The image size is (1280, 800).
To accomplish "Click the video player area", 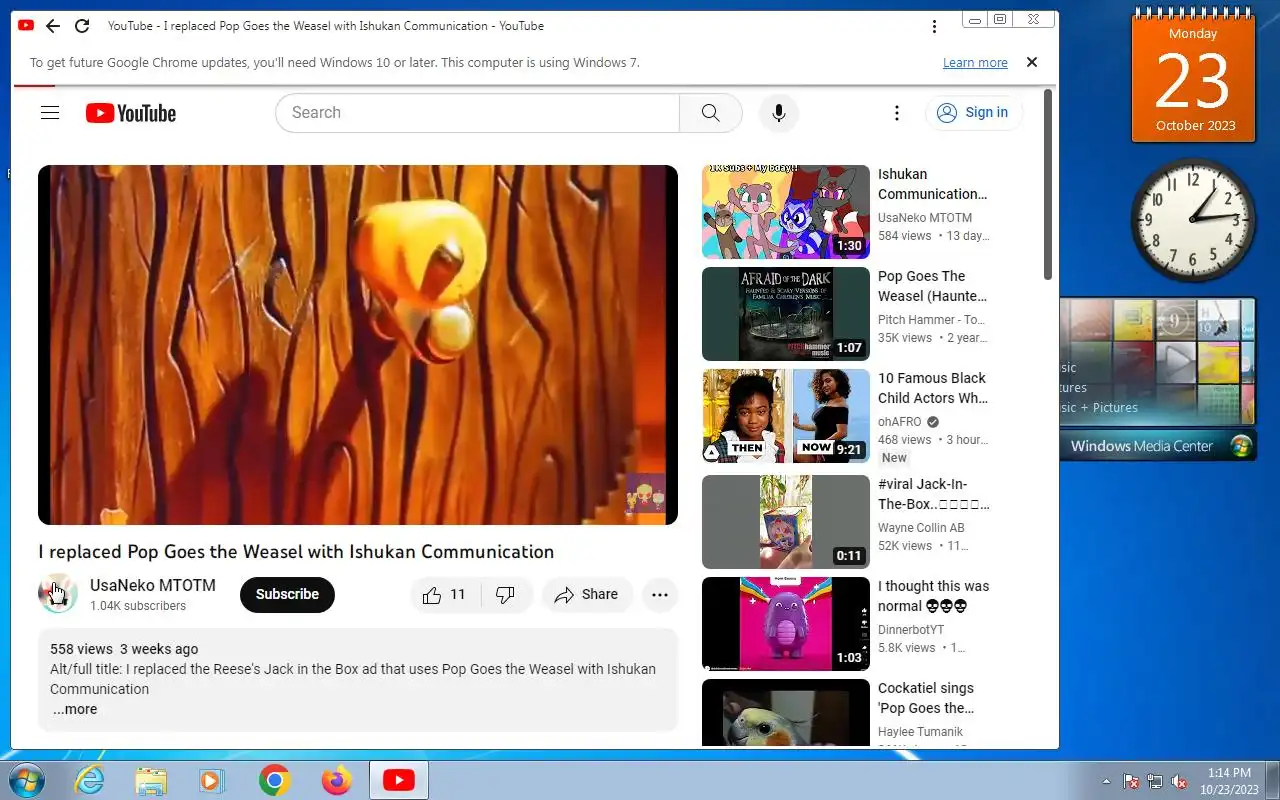I will 358,345.
